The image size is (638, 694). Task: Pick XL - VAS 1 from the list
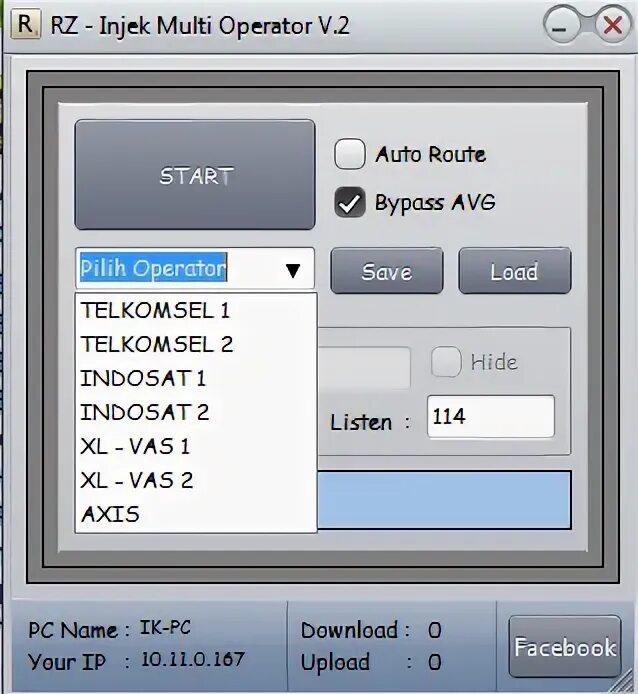point(196,446)
